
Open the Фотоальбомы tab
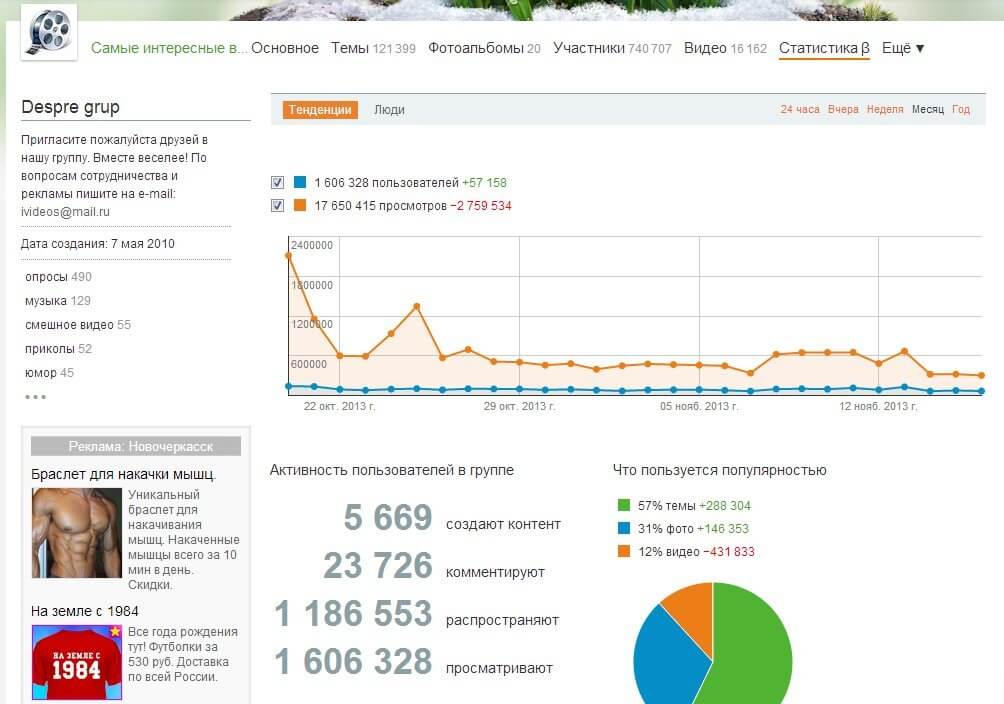point(484,48)
